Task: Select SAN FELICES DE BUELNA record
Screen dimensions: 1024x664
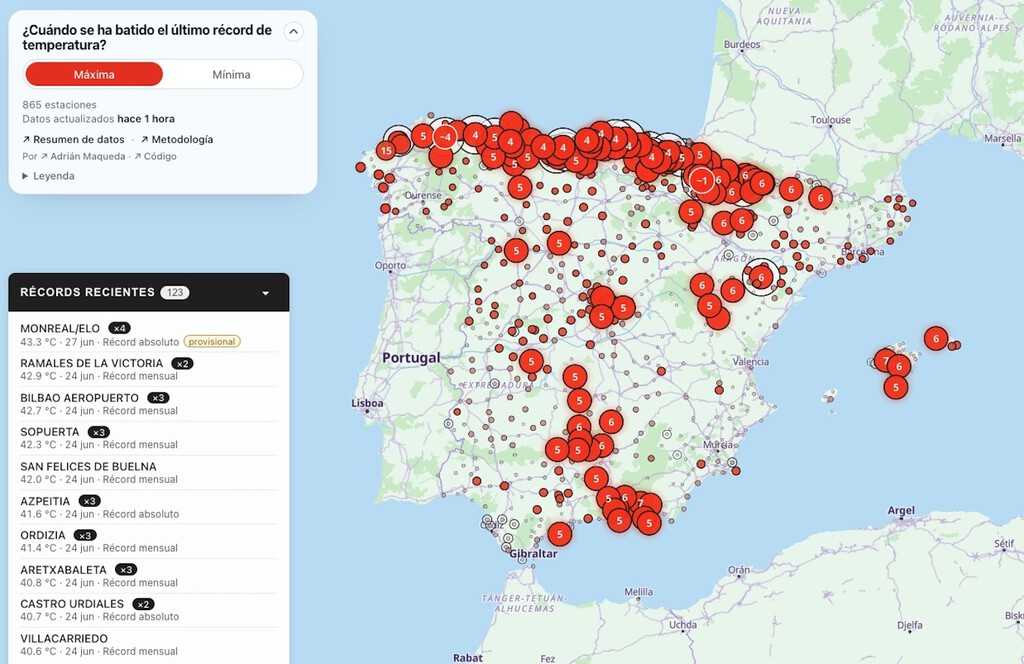Action: [149, 473]
